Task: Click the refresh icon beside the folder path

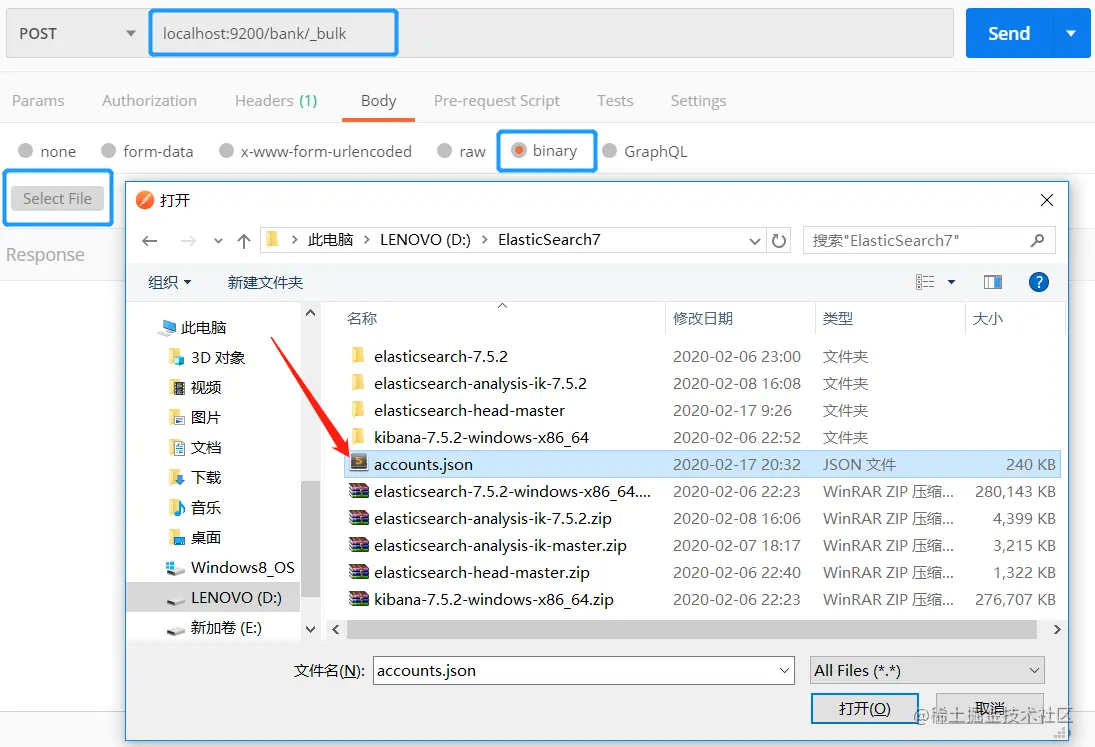Action: coord(779,240)
